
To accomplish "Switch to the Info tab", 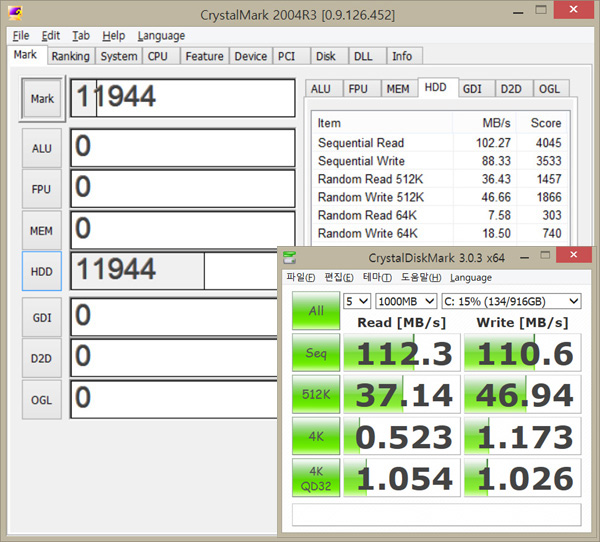I will tap(405, 56).
